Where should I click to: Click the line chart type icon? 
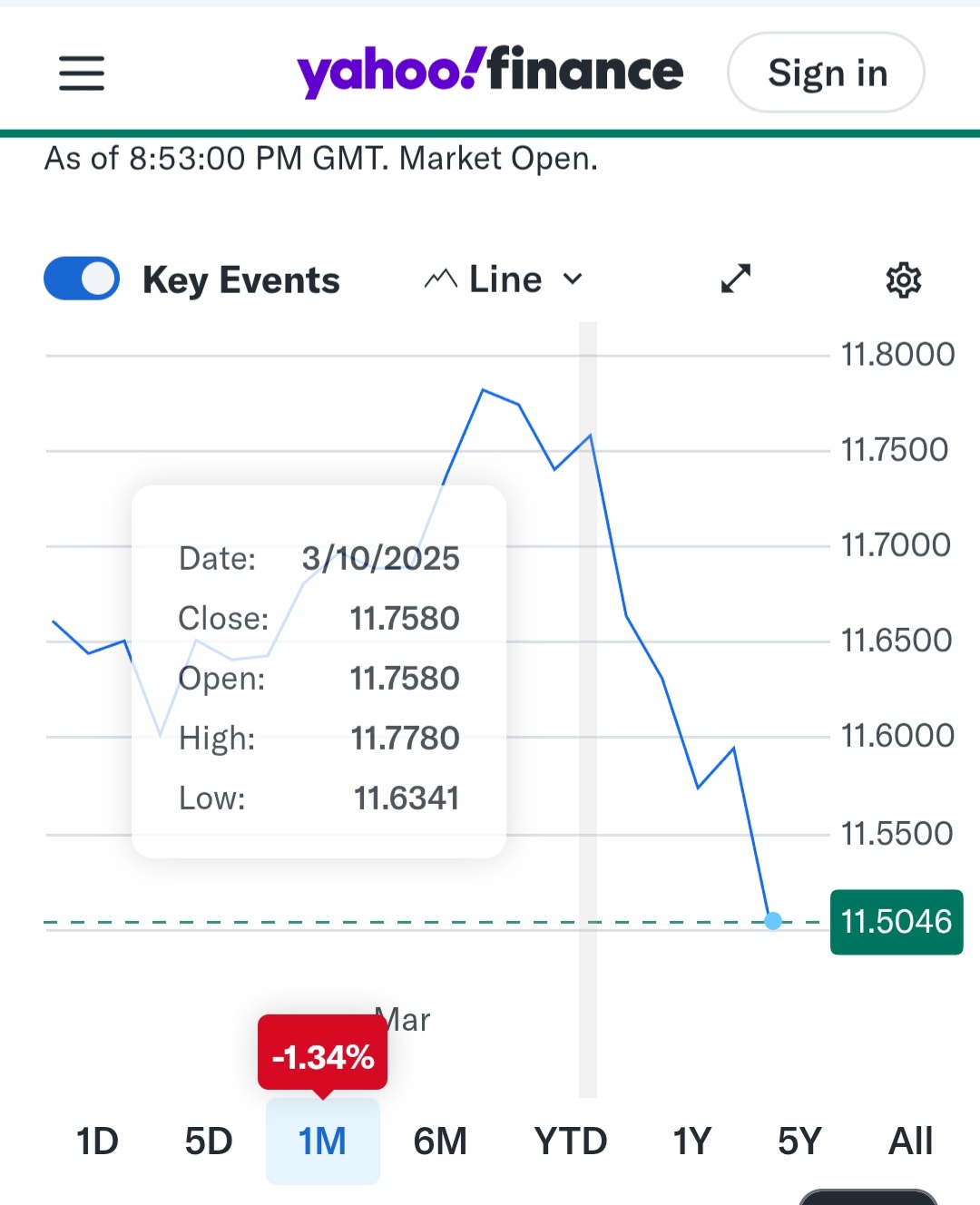click(440, 279)
